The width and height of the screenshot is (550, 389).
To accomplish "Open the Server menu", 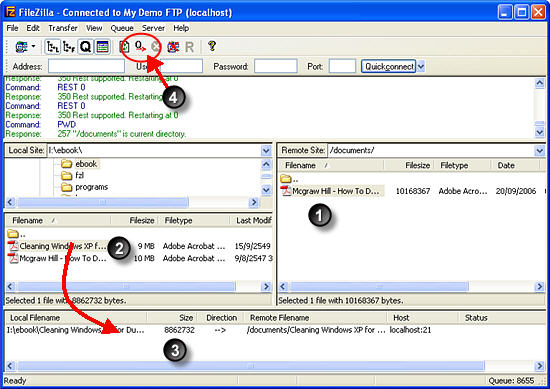I will click(153, 28).
